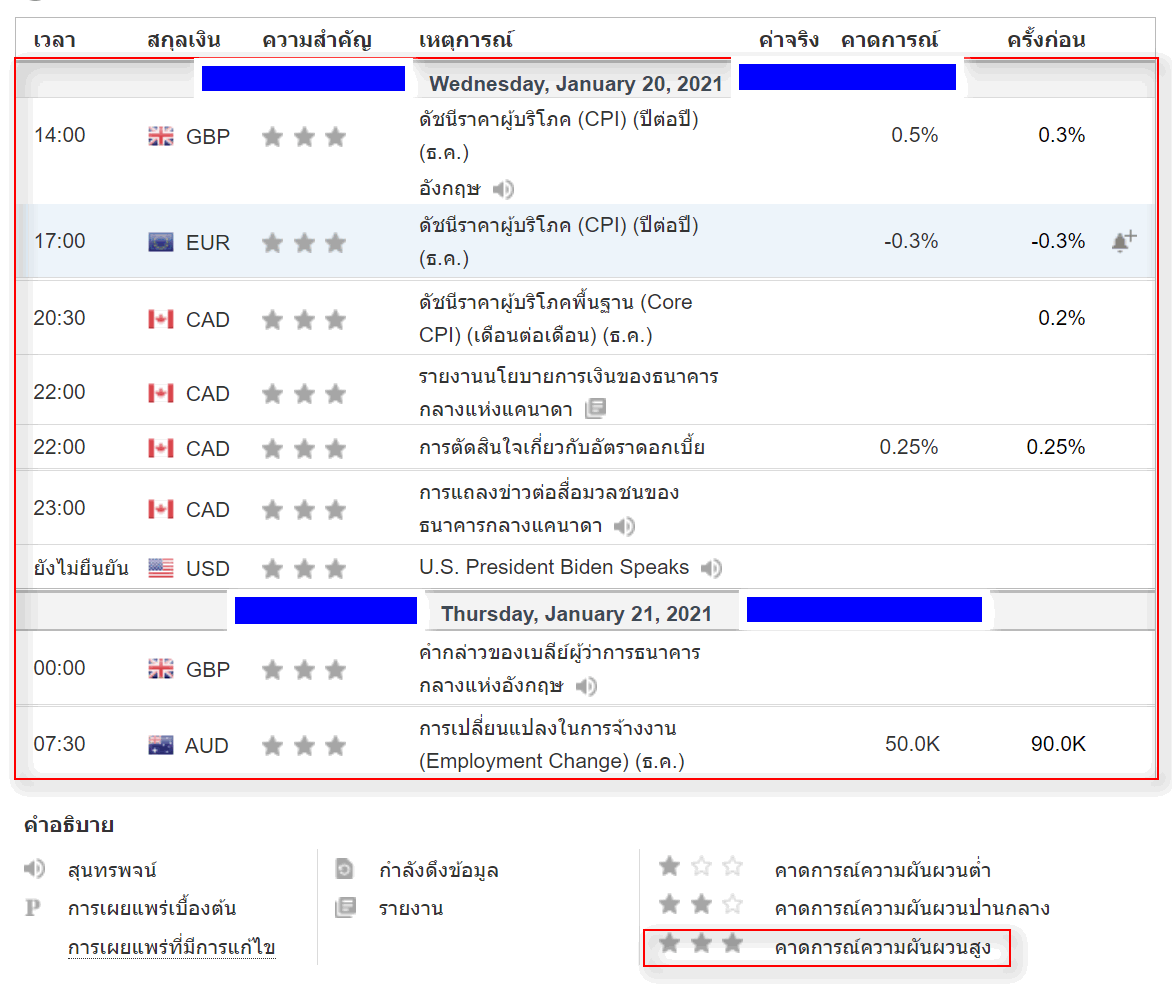Screen dimensions: 1172x990
Task: Click the speaker icon beside อังกฤษ
Action: point(504,189)
